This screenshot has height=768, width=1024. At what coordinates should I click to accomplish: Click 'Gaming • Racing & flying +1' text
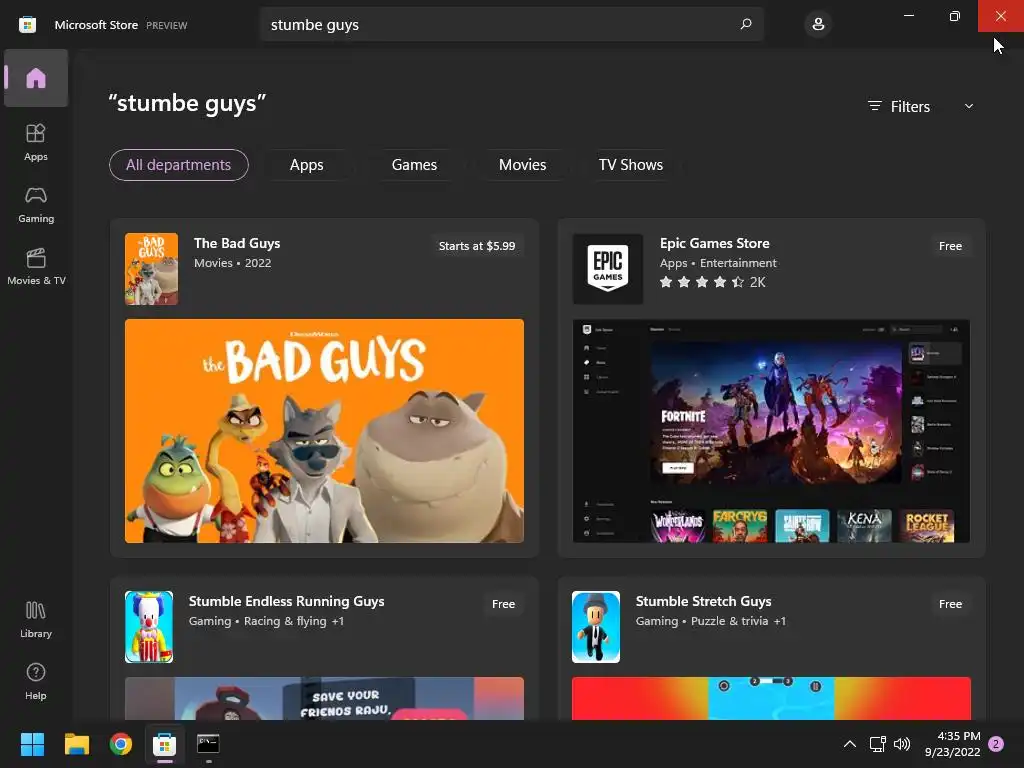click(266, 621)
